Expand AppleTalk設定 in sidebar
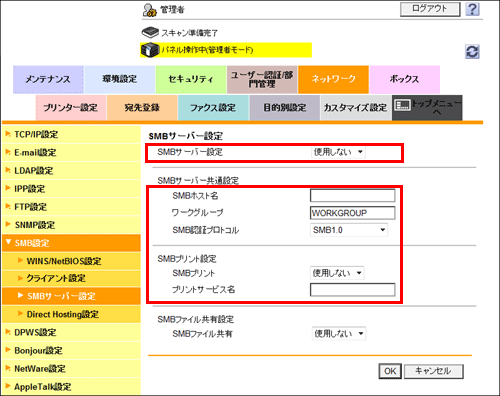 pos(71,387)
